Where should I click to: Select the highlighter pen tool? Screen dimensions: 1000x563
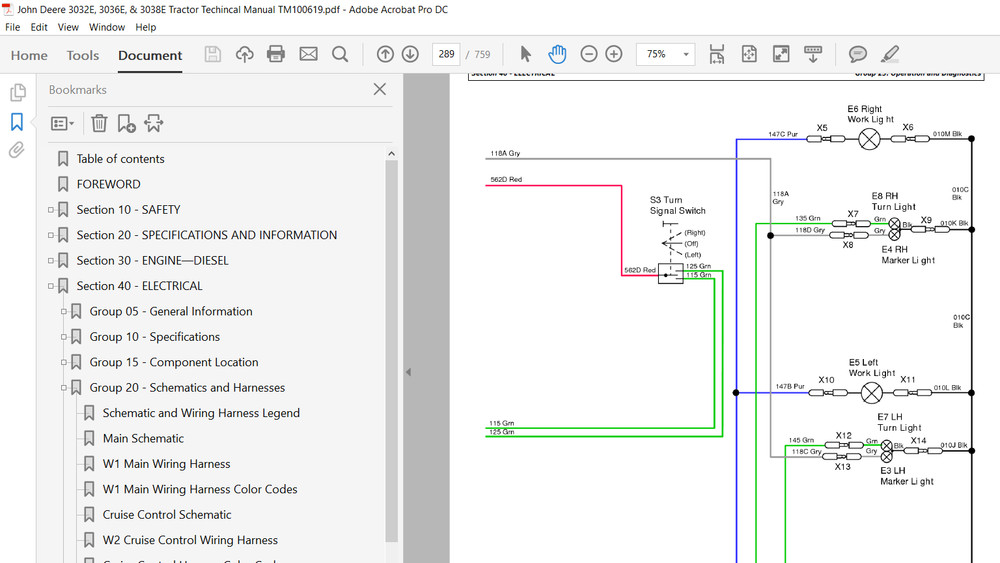[x=890, y=54]
